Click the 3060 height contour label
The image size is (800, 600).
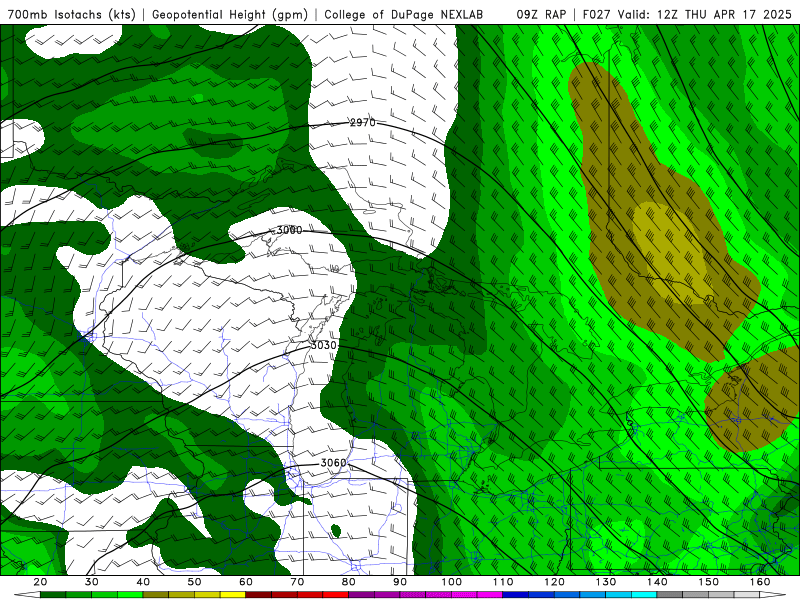(333, 463)
